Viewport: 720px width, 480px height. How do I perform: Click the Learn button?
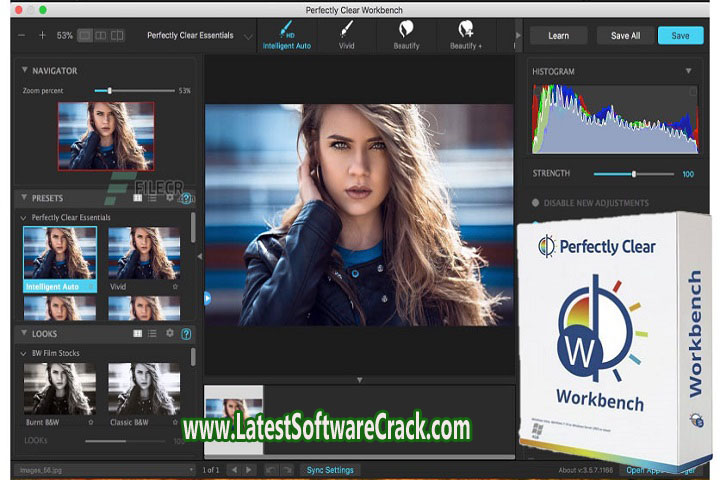point(558,35)
